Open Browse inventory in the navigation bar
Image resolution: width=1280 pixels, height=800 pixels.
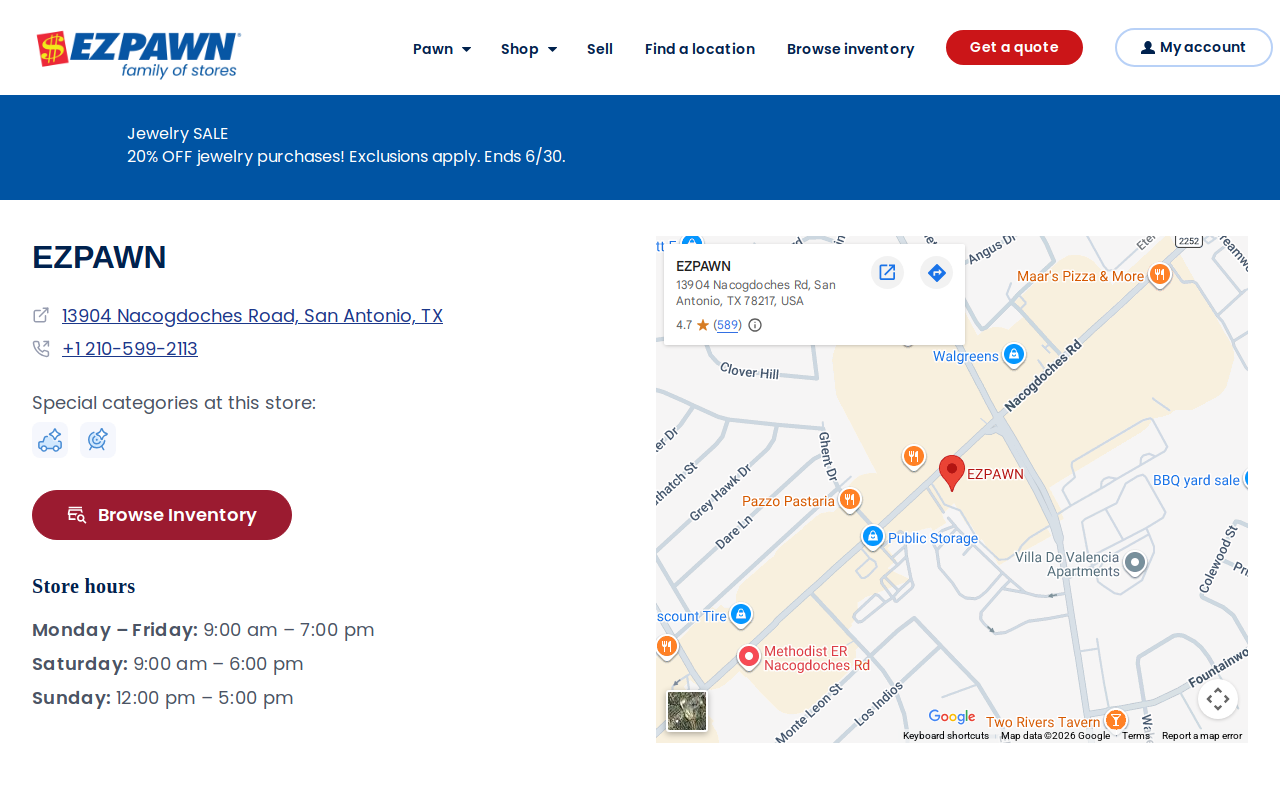(x=850, y=49)
